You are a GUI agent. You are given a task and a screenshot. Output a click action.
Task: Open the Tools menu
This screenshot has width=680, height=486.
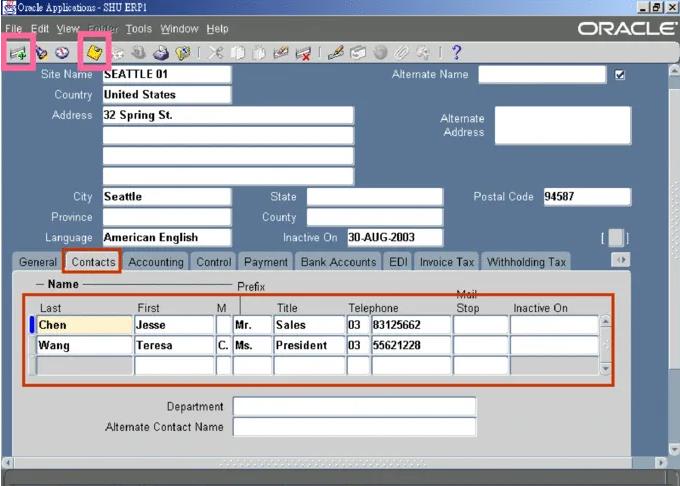pyautogui.click(x=138, y=29)
